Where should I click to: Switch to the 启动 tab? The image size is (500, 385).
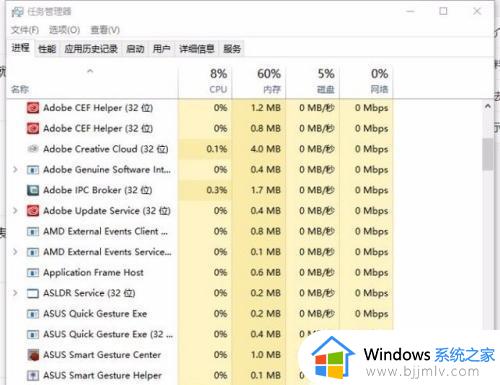[135, 49]
